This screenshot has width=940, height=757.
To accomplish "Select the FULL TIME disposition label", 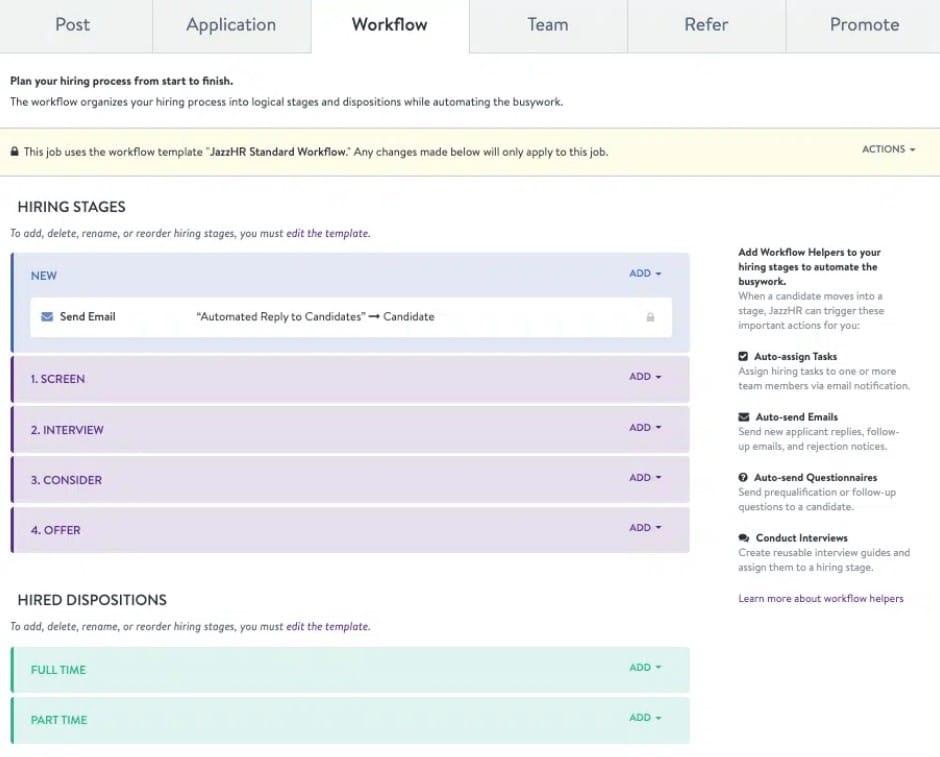I will point(58,669).
